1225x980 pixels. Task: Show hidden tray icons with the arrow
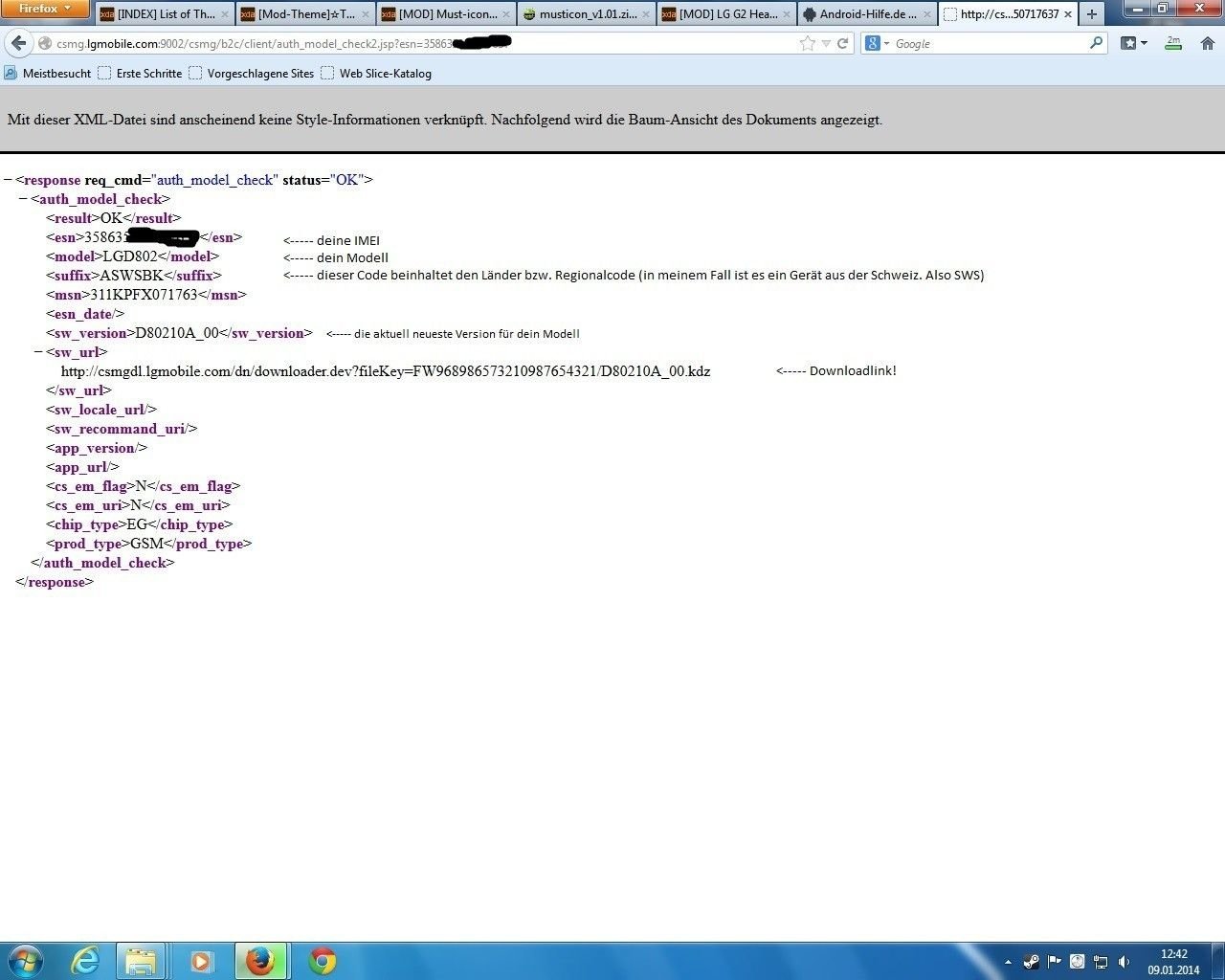coord(1008,962)
